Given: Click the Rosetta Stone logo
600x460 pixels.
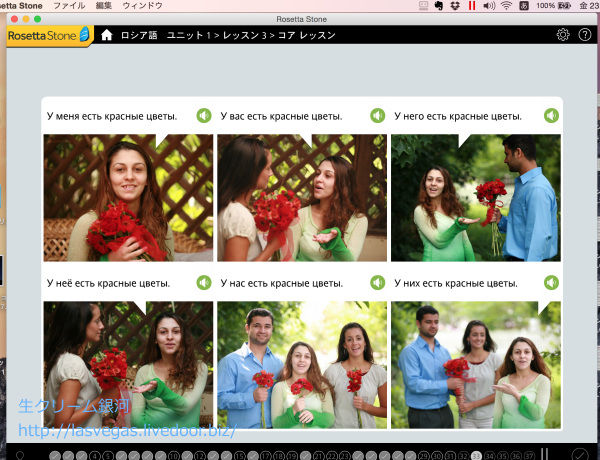Looking at the screenshot, I should click(49, 36).
